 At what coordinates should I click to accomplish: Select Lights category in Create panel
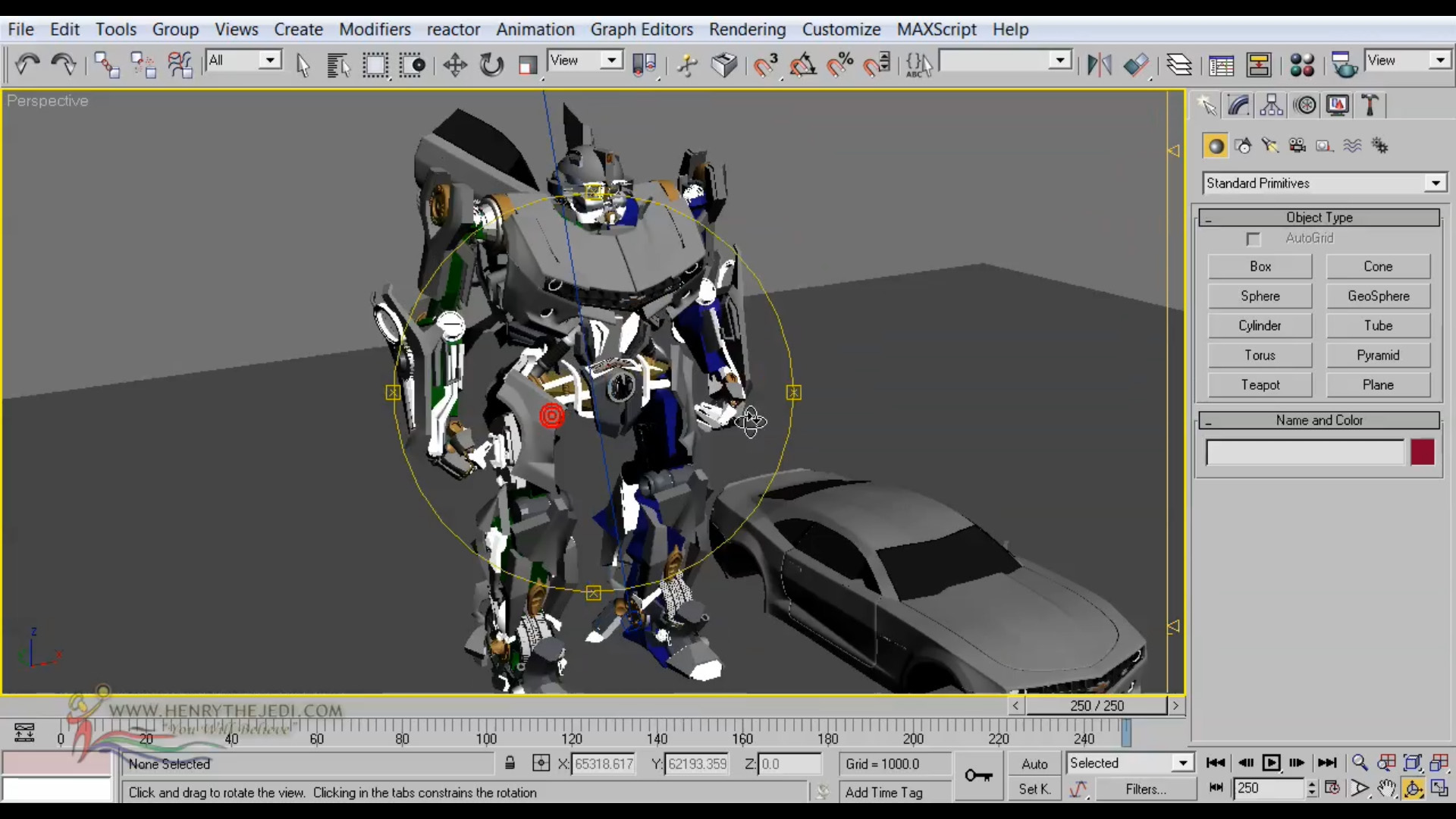[x=1270, y=146]
